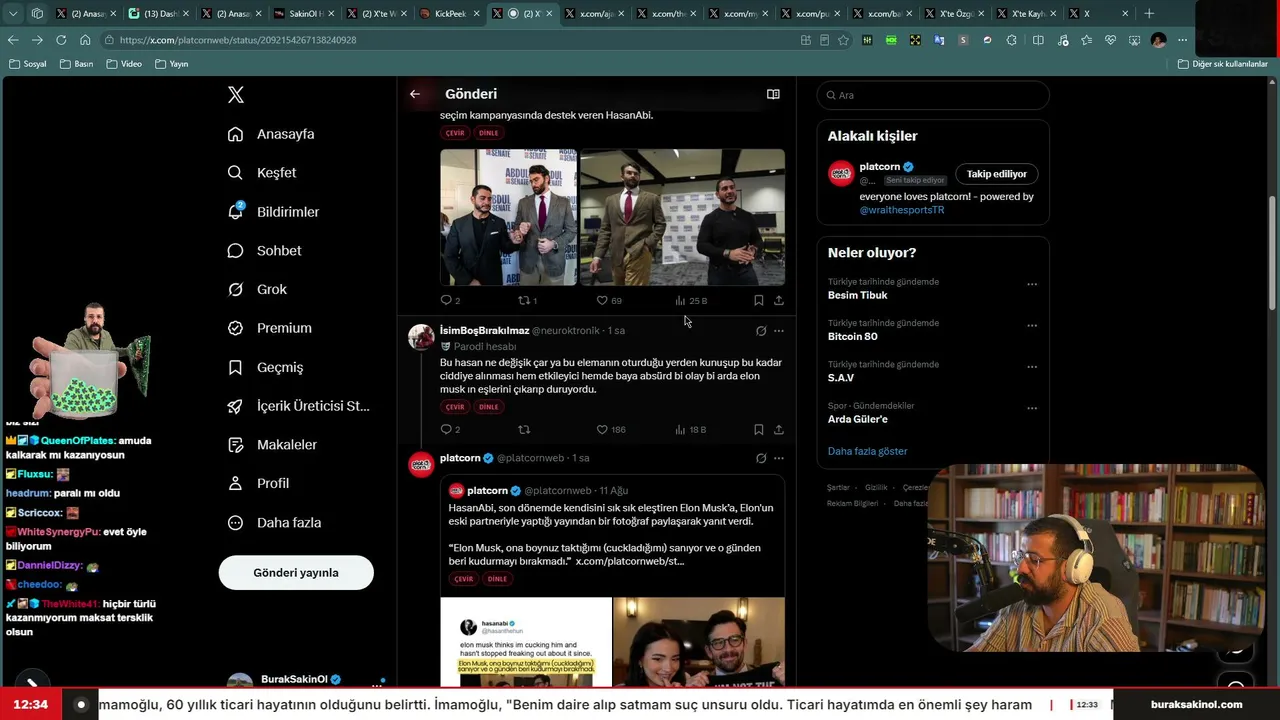The height and width of the screenshot is (720, 1280).
Task: Open the browser profile avatar
Action: tap(1158, 40)
